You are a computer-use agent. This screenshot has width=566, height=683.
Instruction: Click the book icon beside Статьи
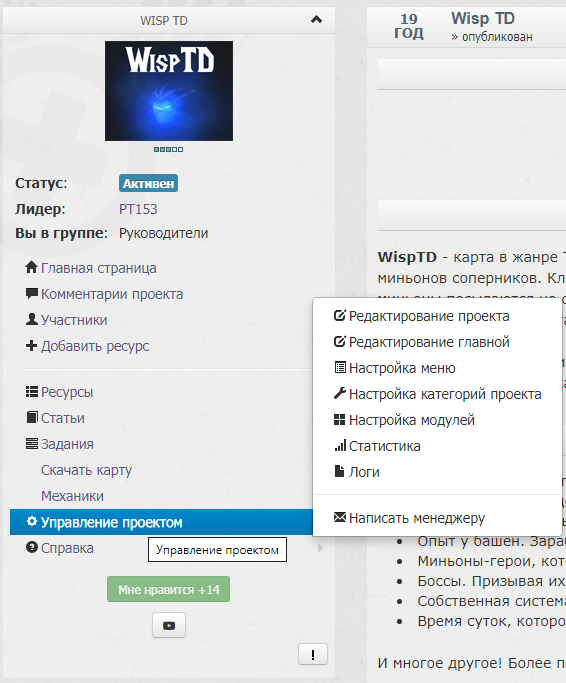(31, 417)
